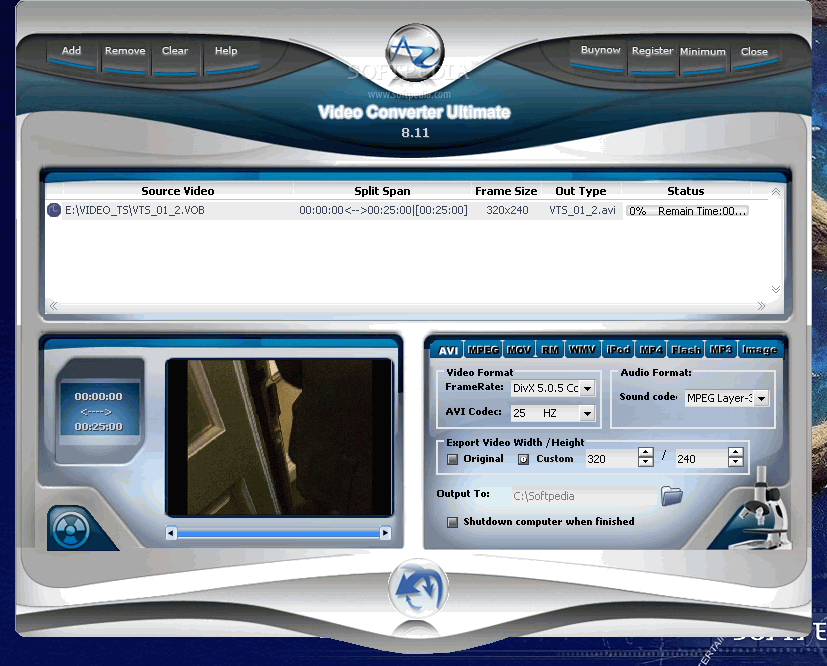Click the Buynow button
Screen dimensions: 827x666
click(x=600, y=50)
